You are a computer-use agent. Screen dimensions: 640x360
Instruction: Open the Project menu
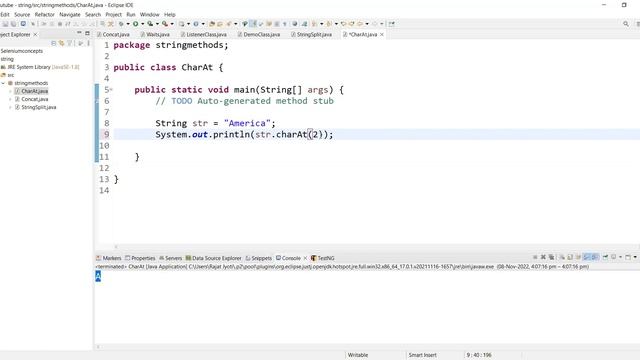(x=113, y=14)
